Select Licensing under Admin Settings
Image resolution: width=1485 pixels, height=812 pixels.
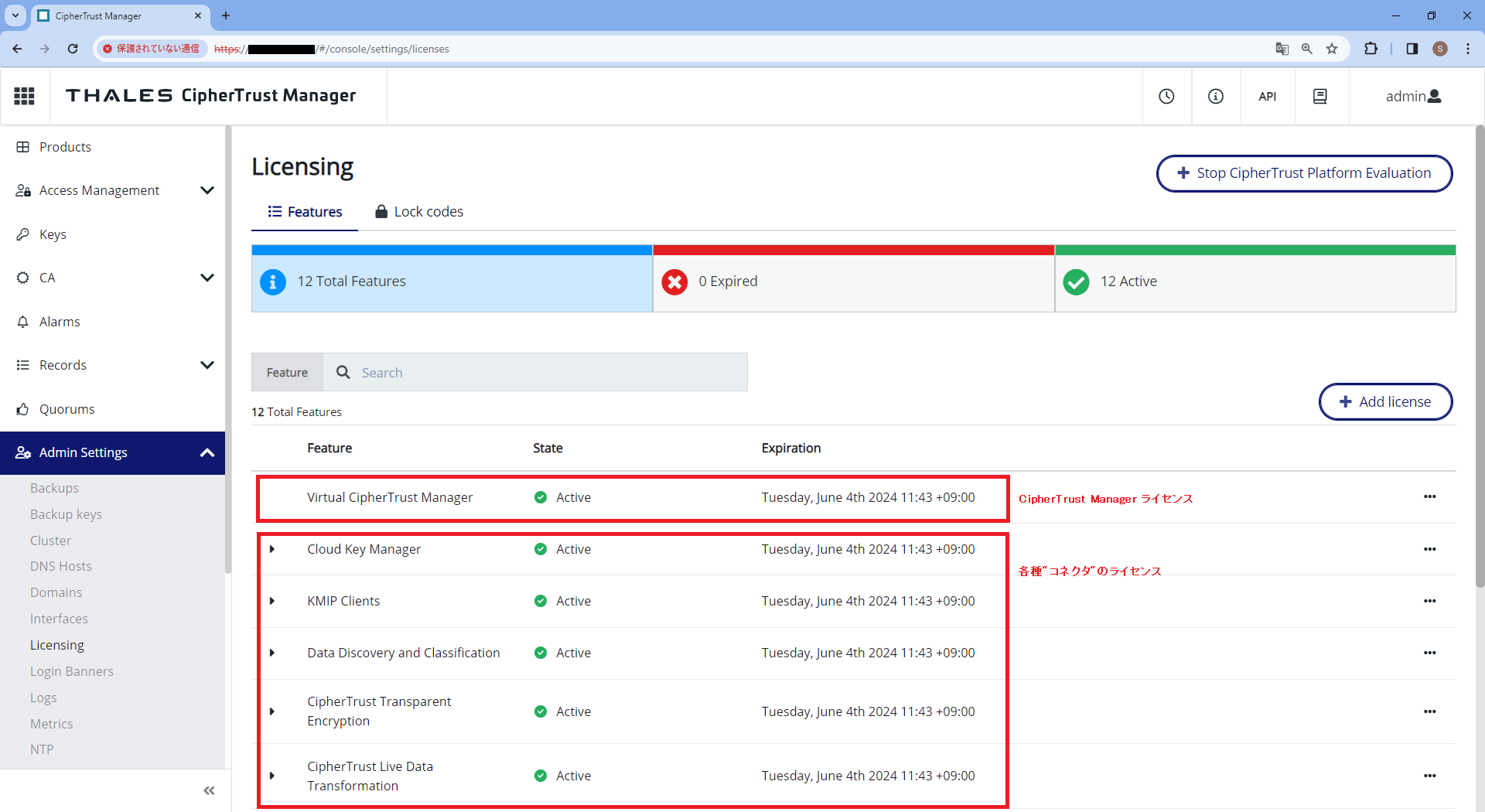pos(56,644)
